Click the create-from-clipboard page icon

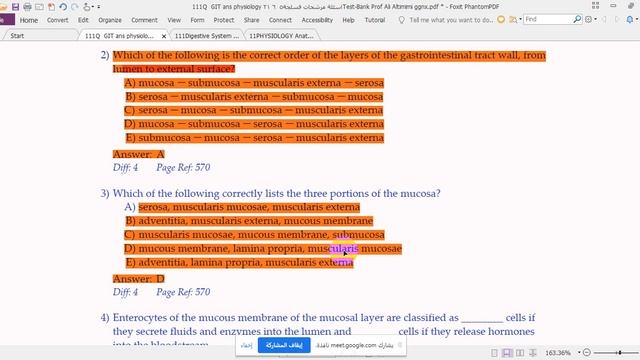[x=51, y=7]
